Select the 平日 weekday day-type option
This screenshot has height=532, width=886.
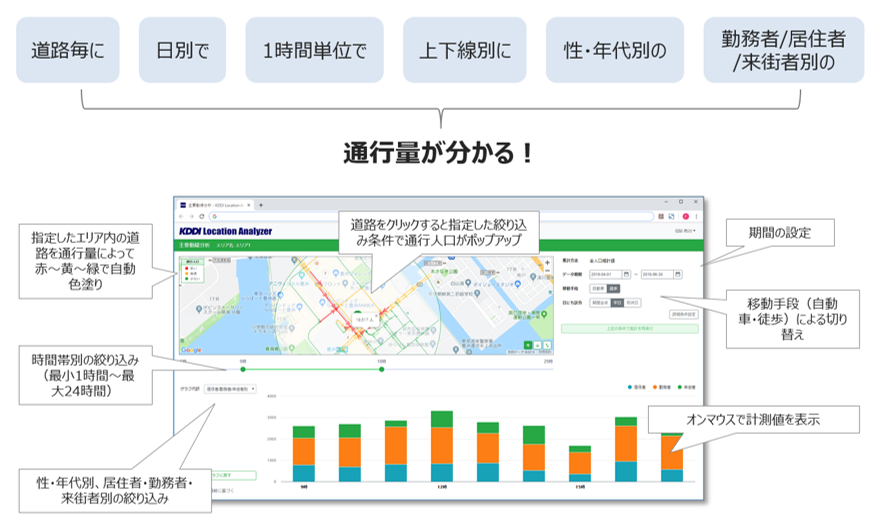pyautogui.click(x=617, y=303)
